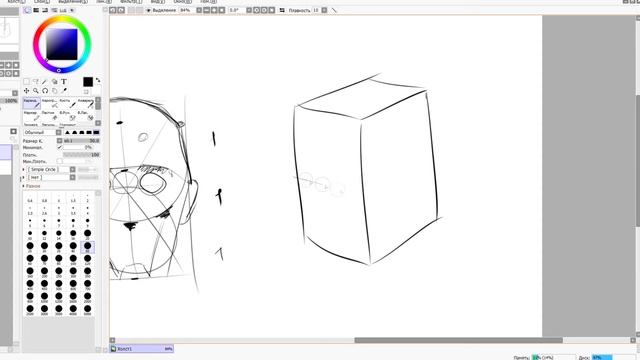
Task: Reset canvas rotation in the toolbar
Action: tap(272, 10)
